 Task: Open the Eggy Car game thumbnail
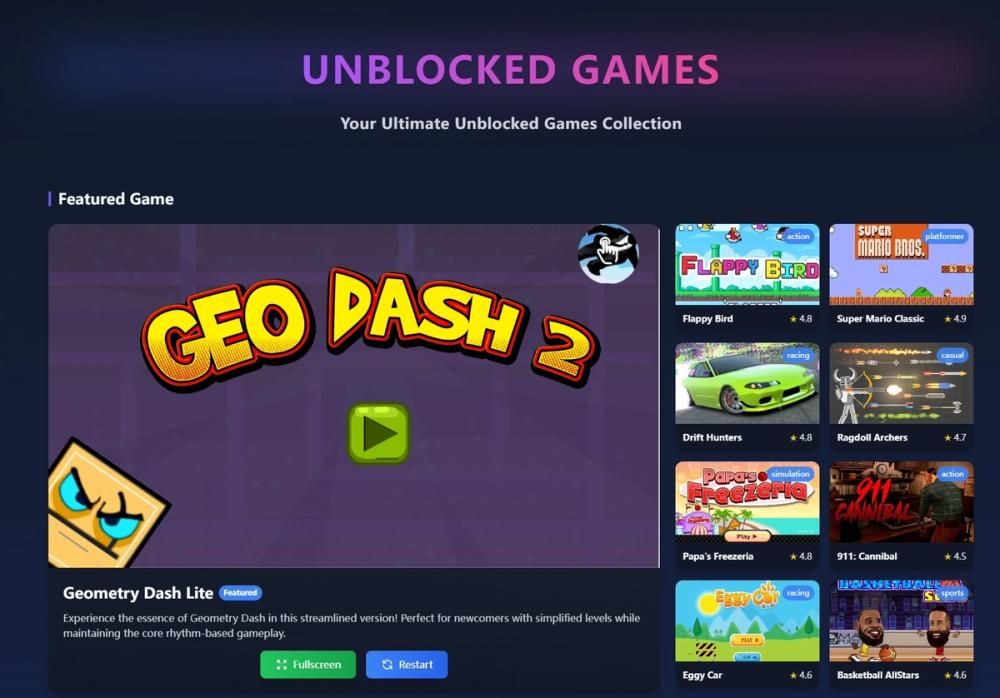point(747,621)
